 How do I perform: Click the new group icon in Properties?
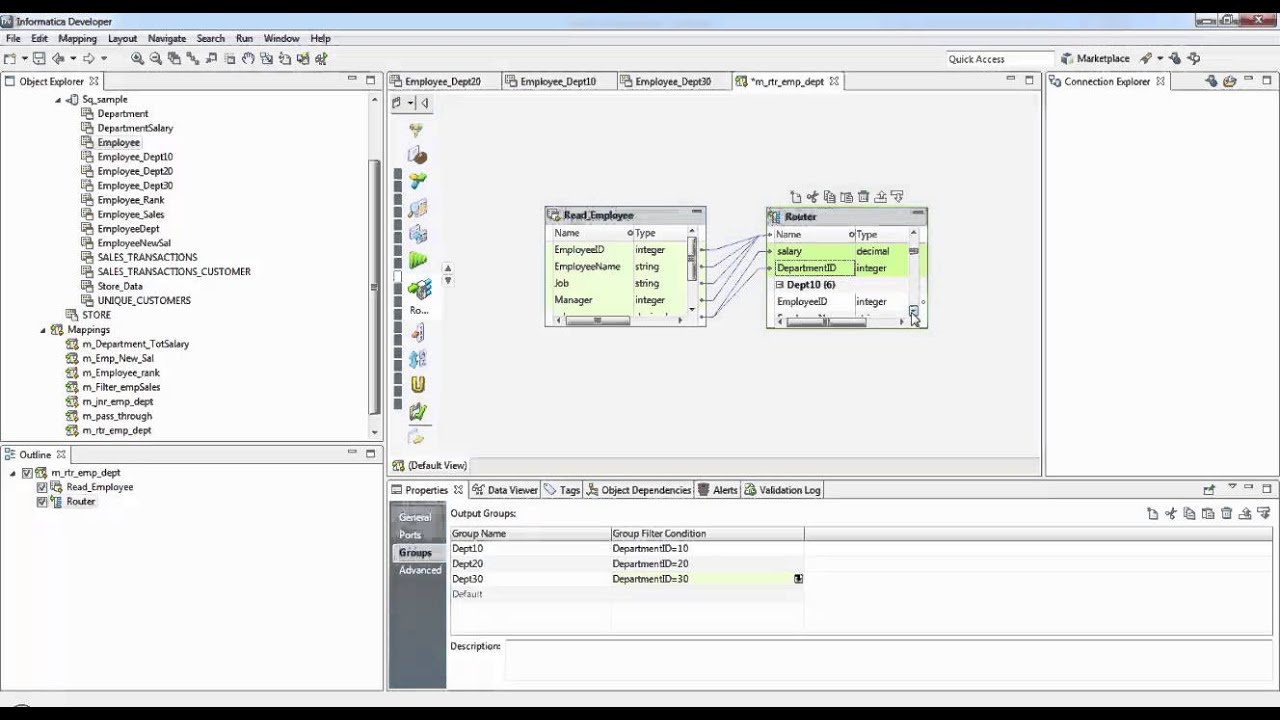click(1153, 514)
